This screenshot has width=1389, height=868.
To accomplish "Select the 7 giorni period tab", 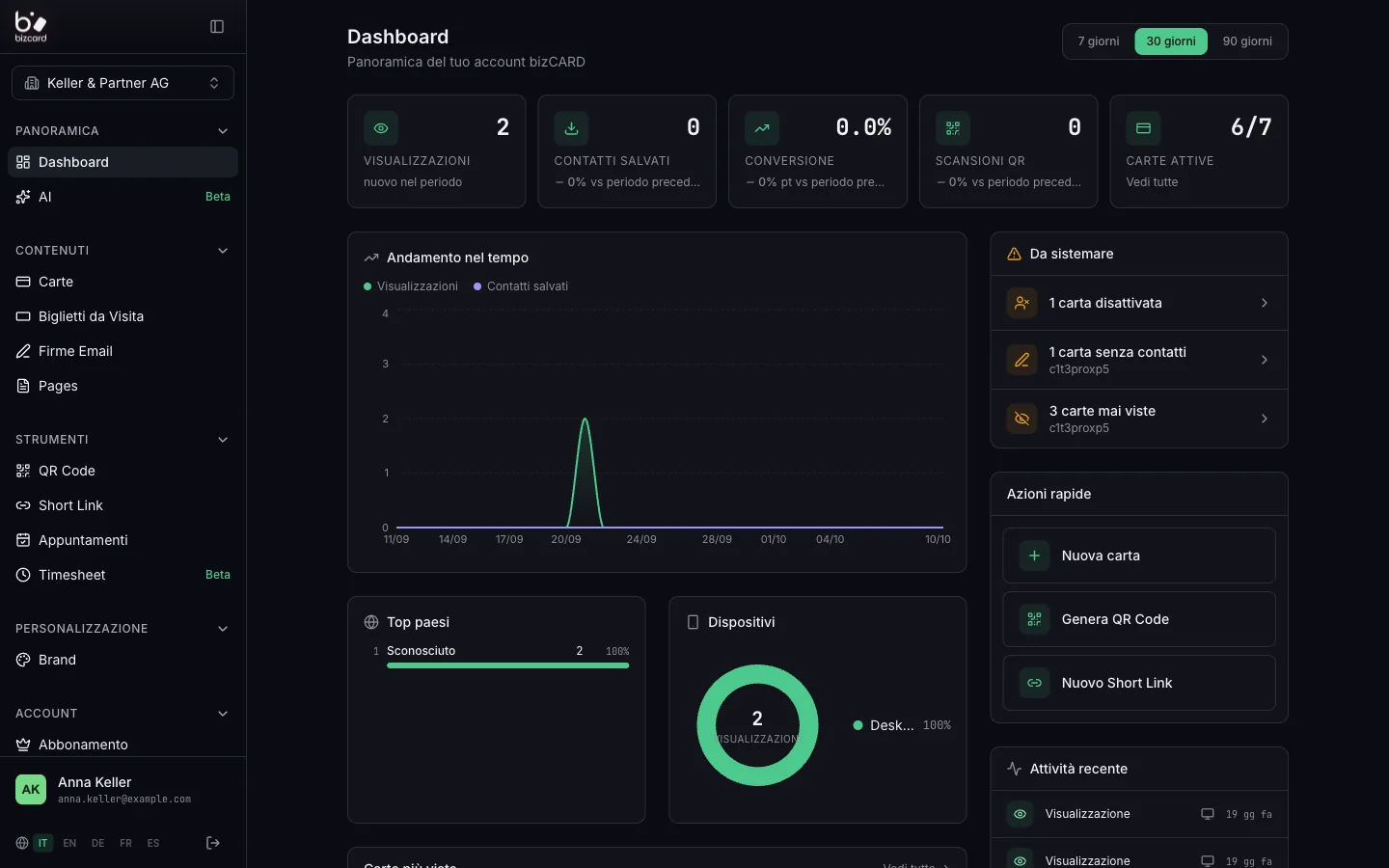I will pos(1099,41).
